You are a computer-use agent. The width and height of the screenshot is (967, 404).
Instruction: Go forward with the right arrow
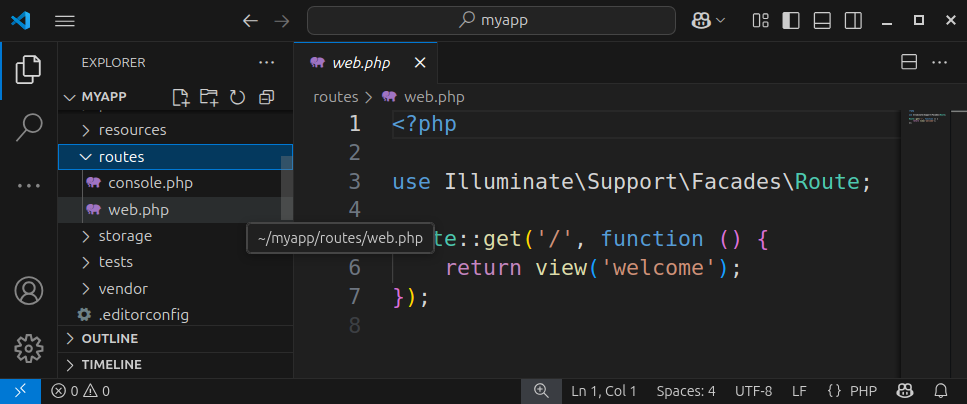click(x=282, y=21)
